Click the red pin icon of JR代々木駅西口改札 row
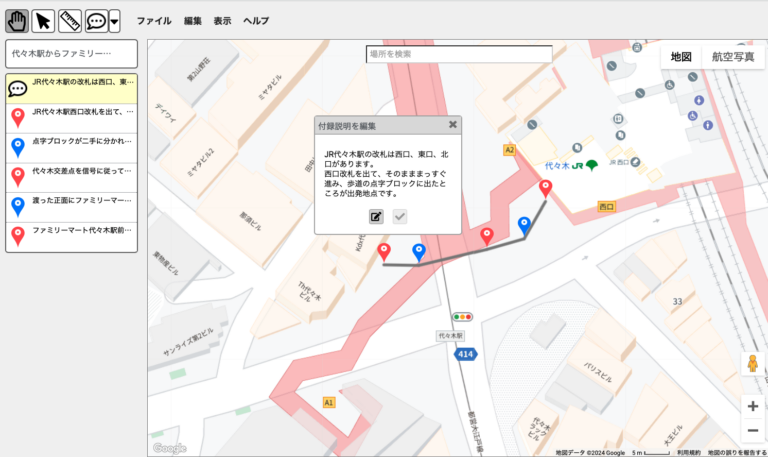768x457 pixels. click(x=18, y=119)
